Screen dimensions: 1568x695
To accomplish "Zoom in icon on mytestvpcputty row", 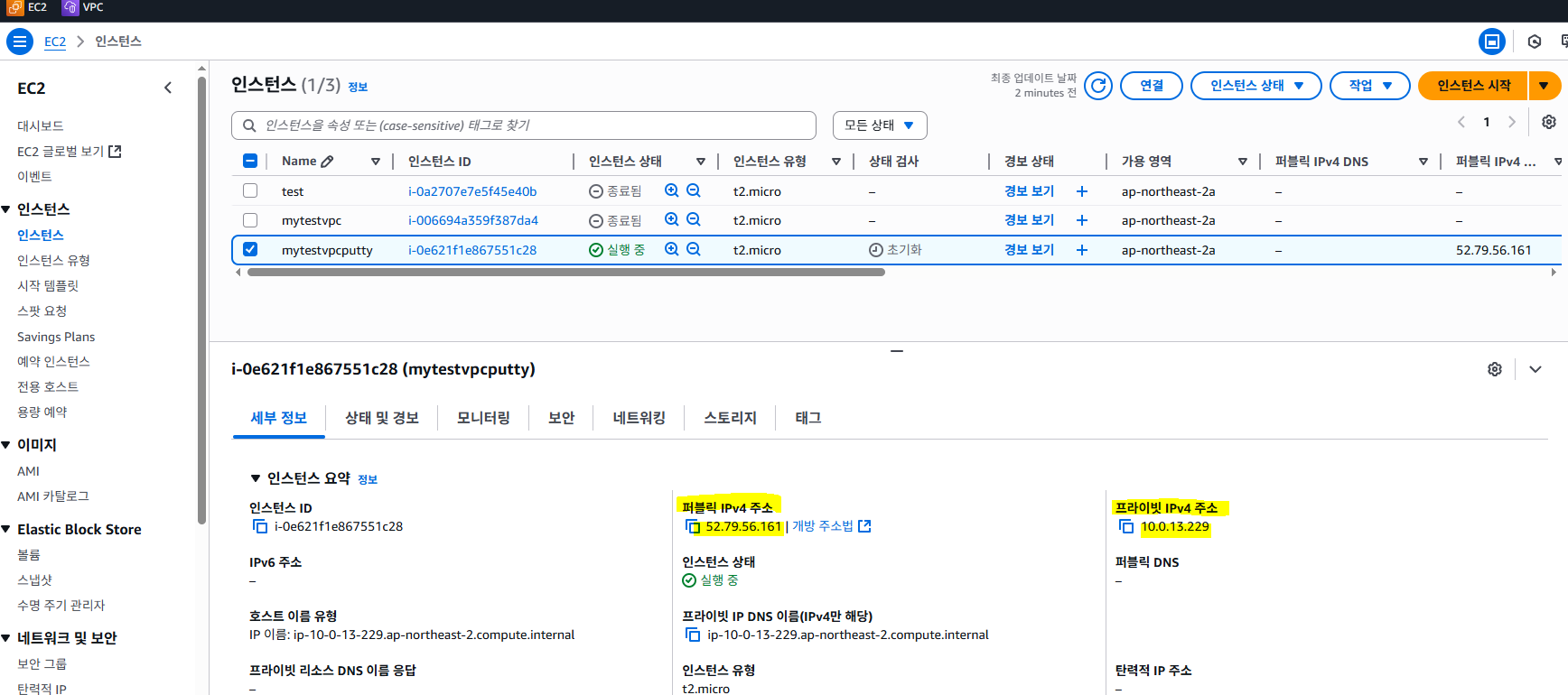I will [x=671, y=249].
